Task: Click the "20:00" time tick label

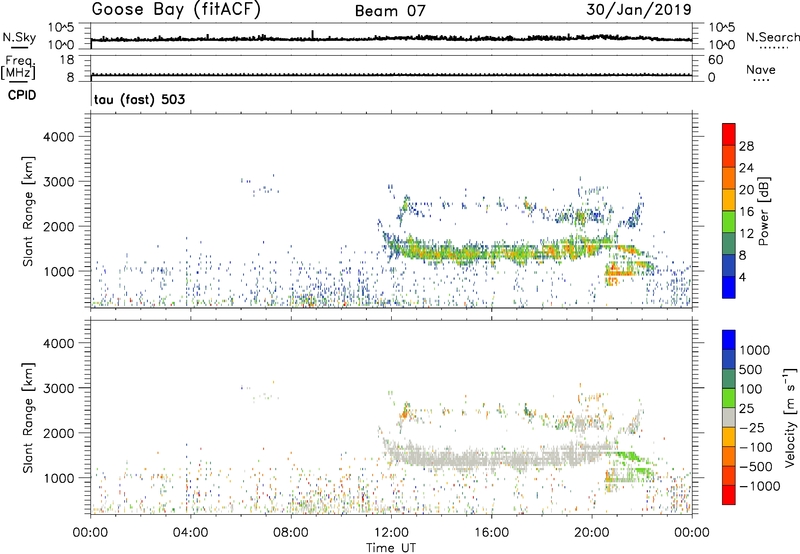Action: point(592,533)
